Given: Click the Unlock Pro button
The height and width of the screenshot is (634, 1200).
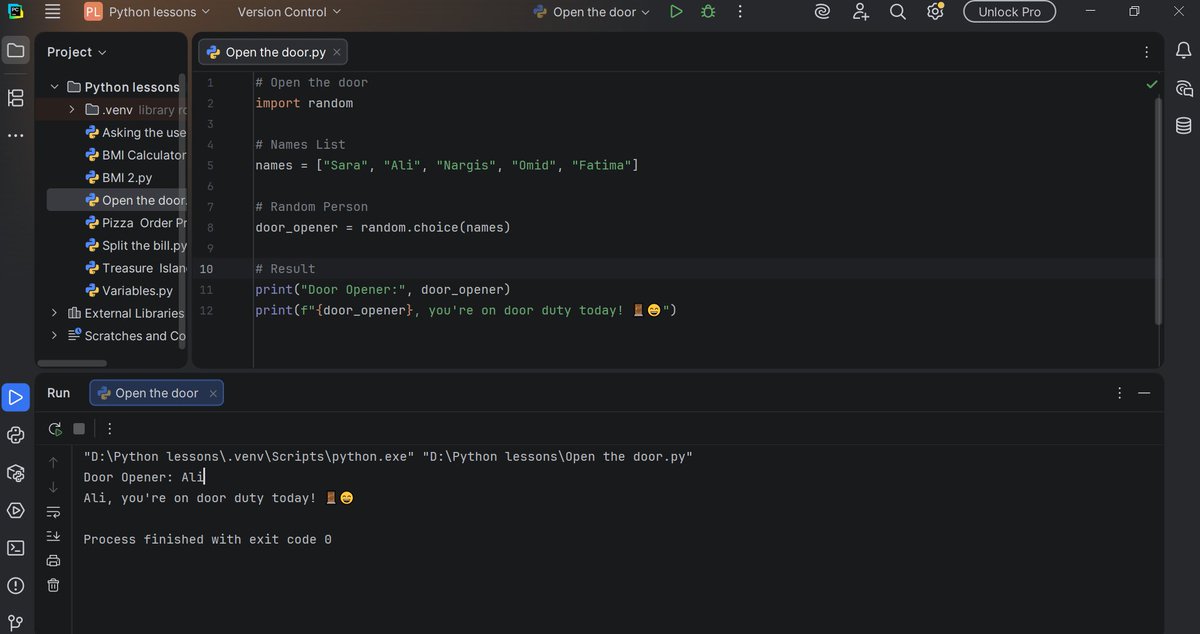Looking at the screenshot, I should click(x=1009, y=12).
